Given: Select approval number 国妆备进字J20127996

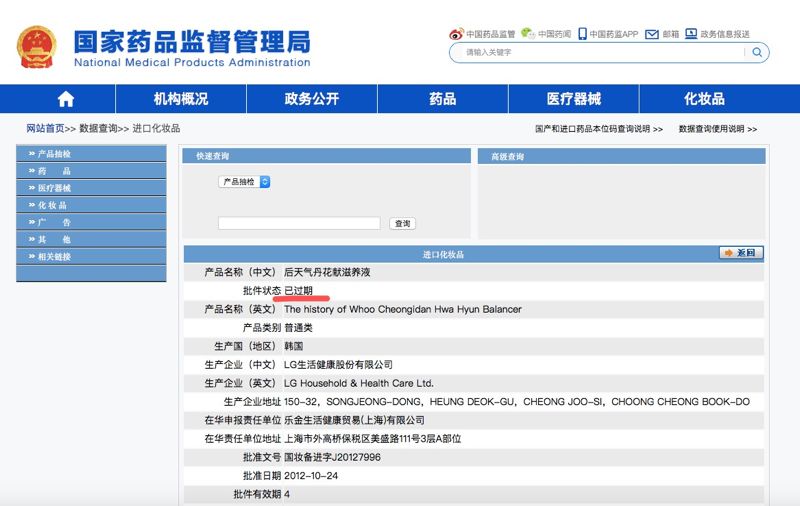Looking at the screenshot, I should (x=332, y=457).
